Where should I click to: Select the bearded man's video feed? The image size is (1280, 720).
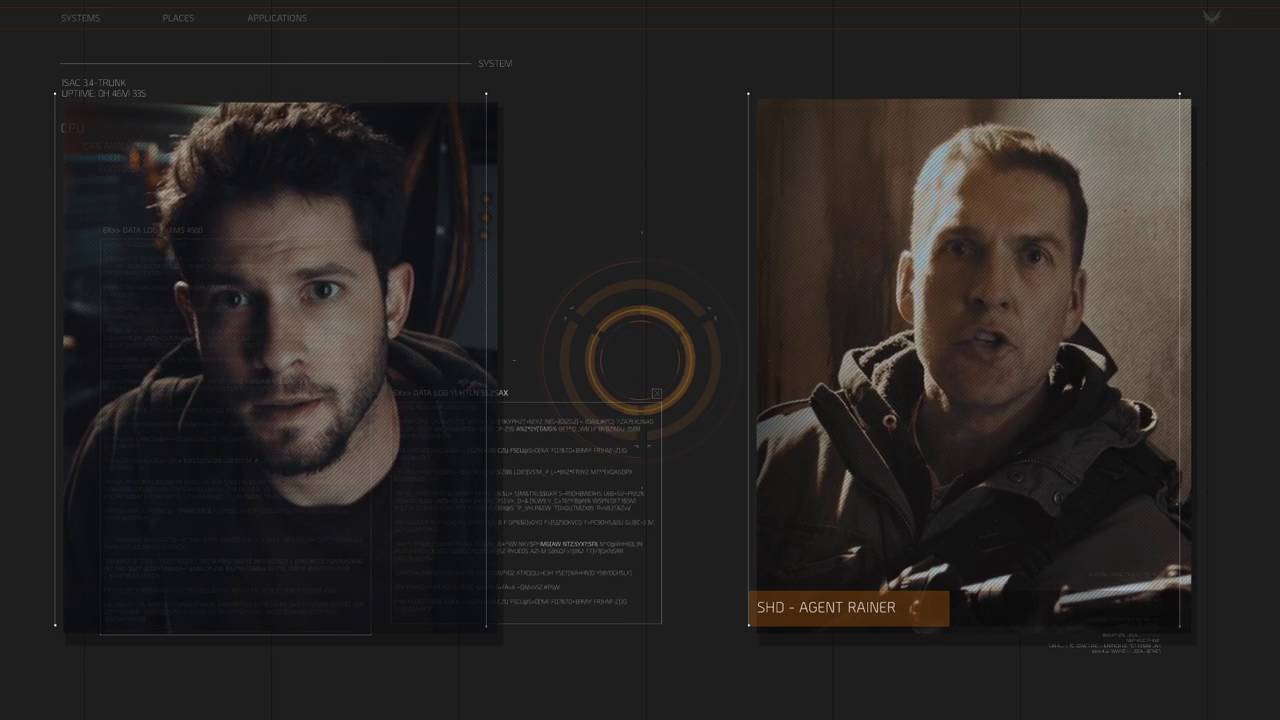[x=281, y=366]
